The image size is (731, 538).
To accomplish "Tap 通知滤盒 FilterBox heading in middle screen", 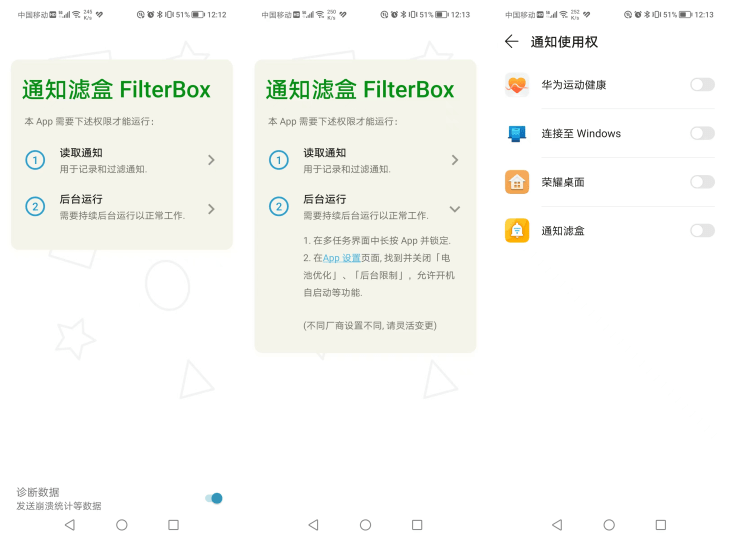I will point(360,90).
